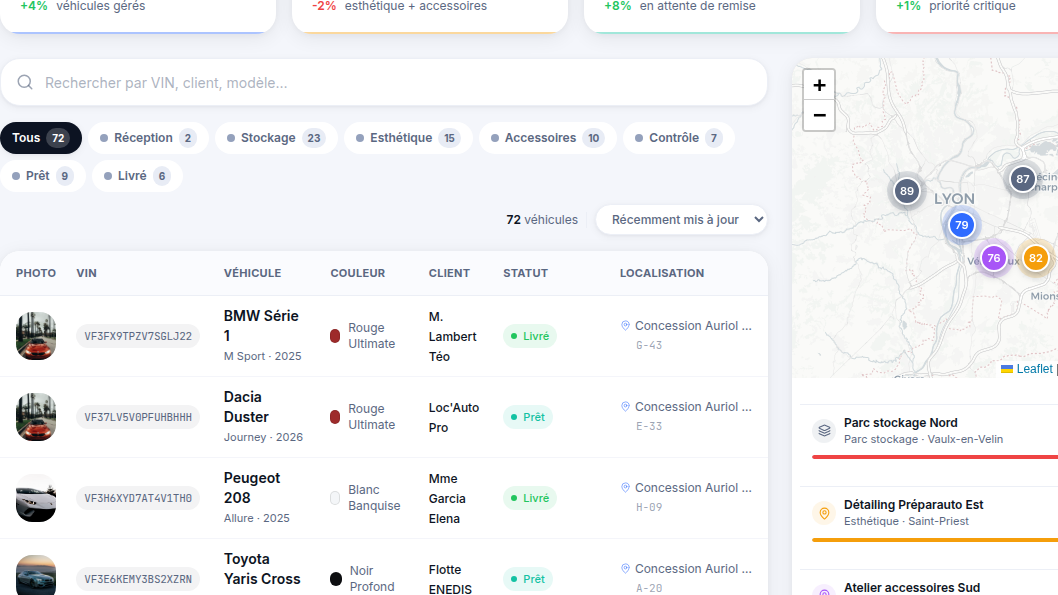Click the purple 76 map cluster marker
This screenshot has width=1058, height=595.
click(993, 258)
